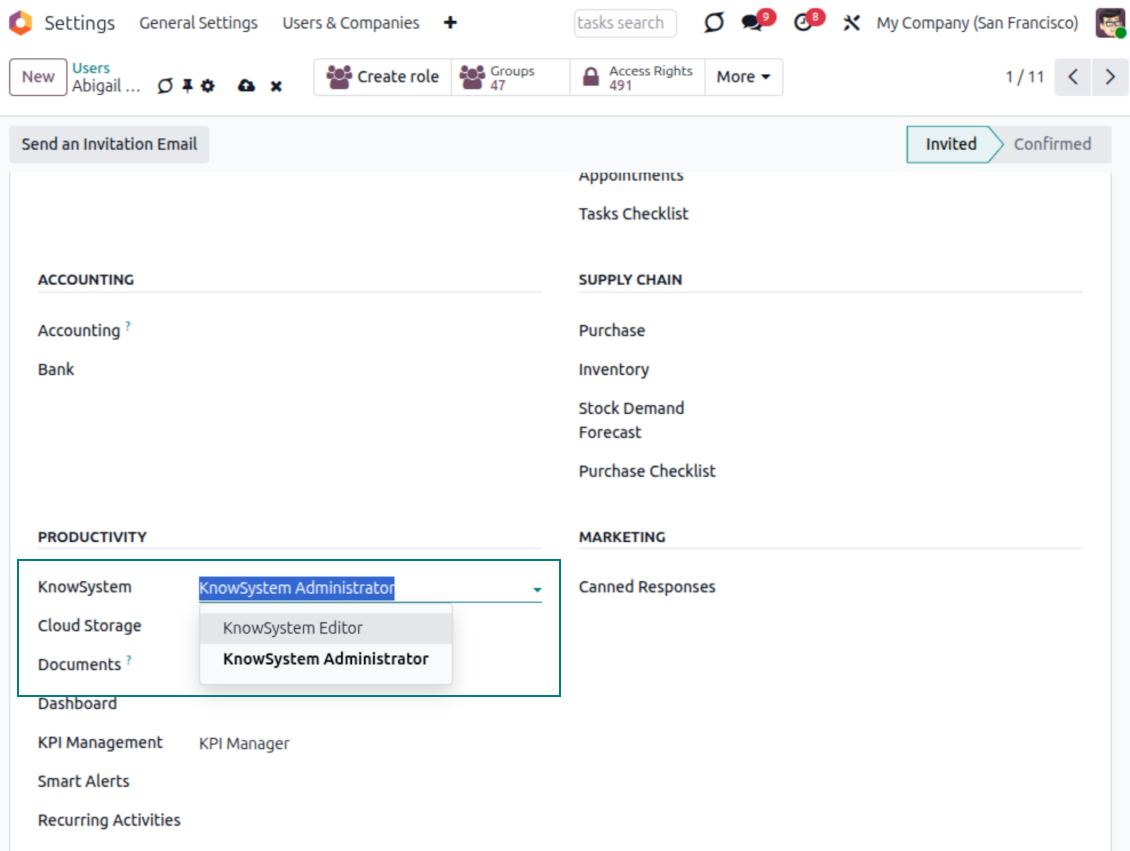This screenshot has height=851, width=1130.
Task: Open the user avatar menu
Action: click(1110, 23)
